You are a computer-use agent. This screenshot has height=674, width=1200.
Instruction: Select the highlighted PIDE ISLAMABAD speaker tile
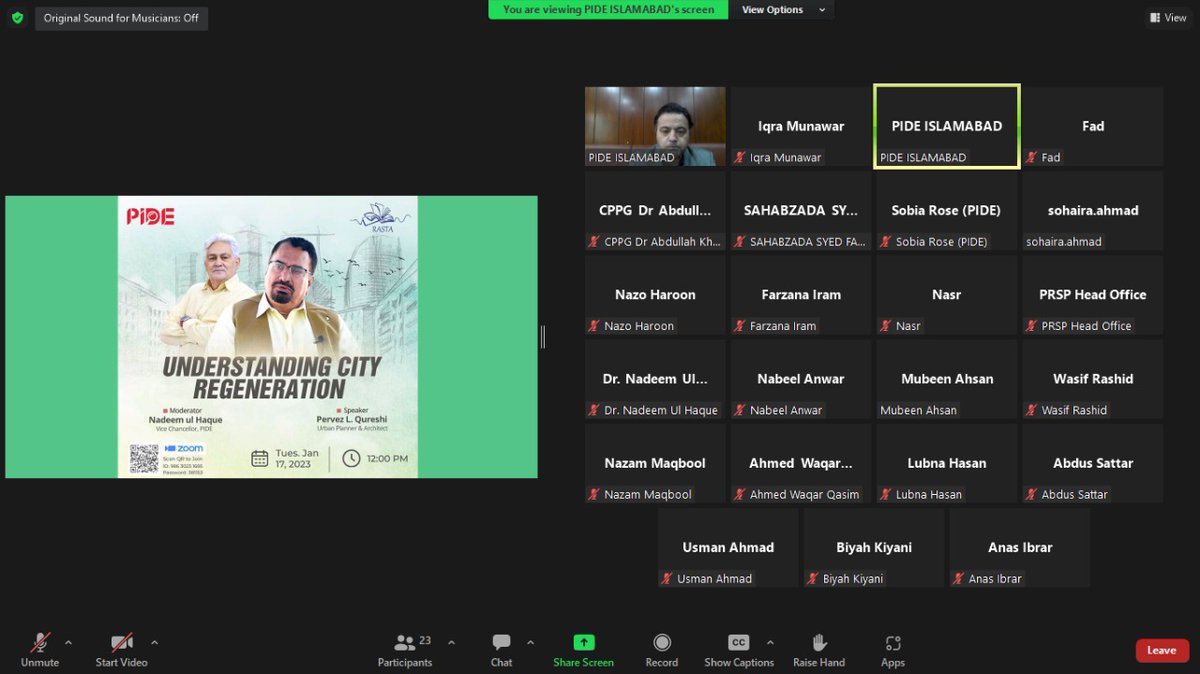click(x=947, y=126)
